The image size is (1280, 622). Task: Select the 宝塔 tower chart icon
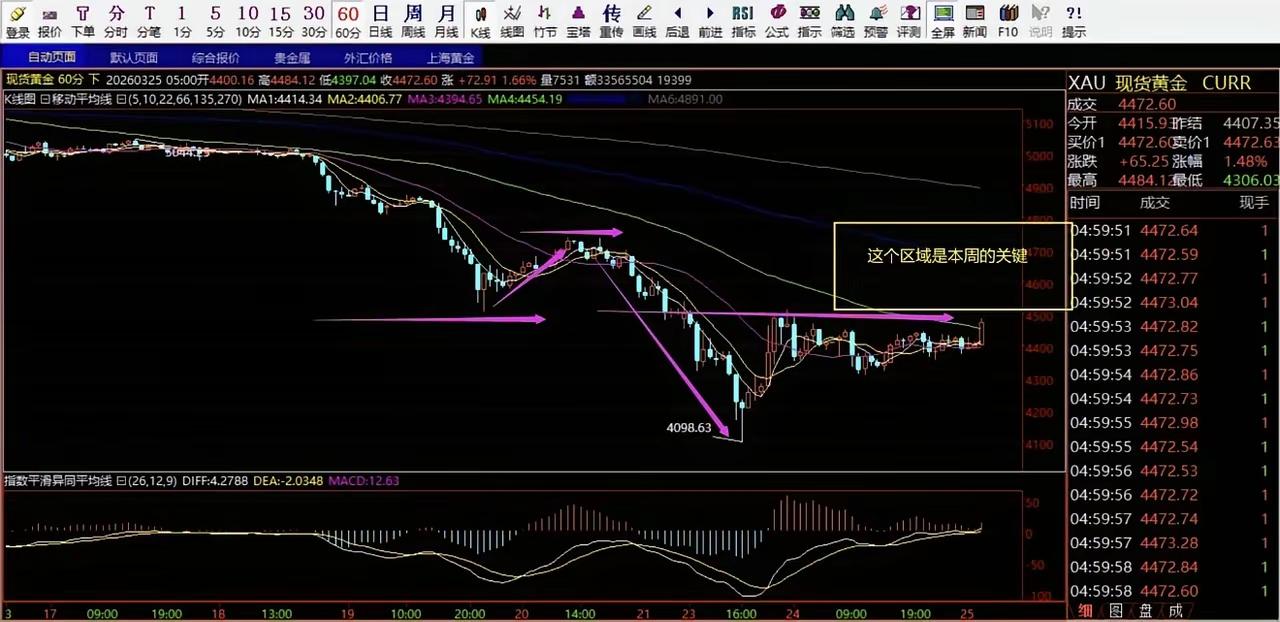[578, 20]
